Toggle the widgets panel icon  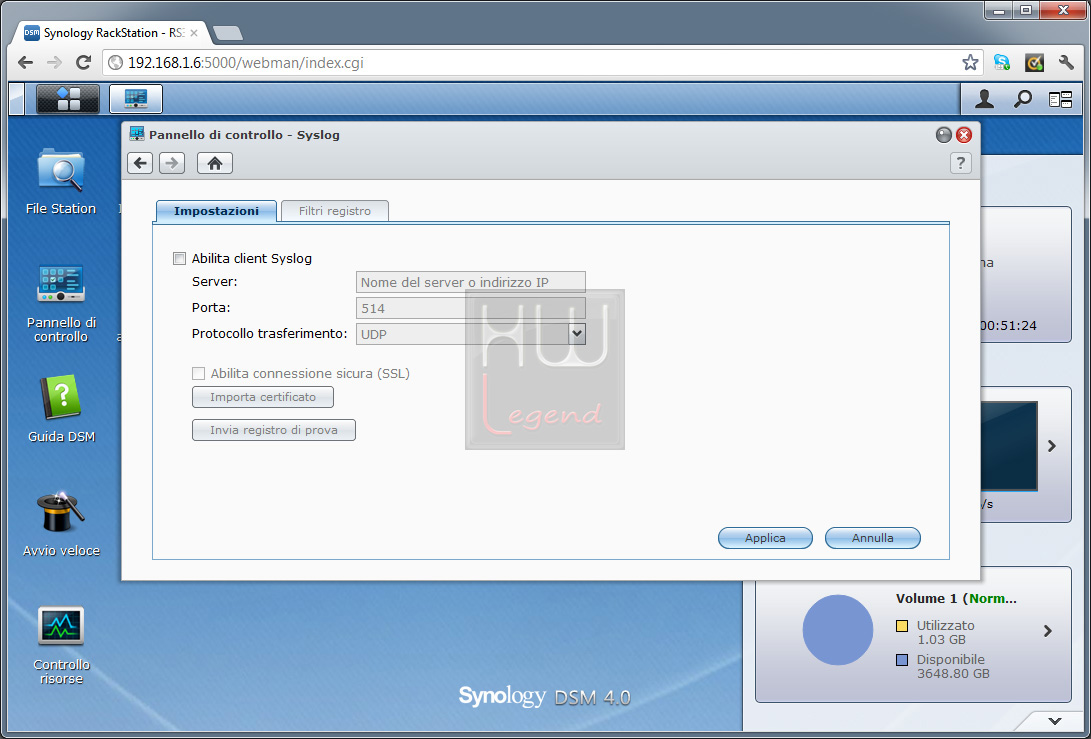(x=1060, y=100)
